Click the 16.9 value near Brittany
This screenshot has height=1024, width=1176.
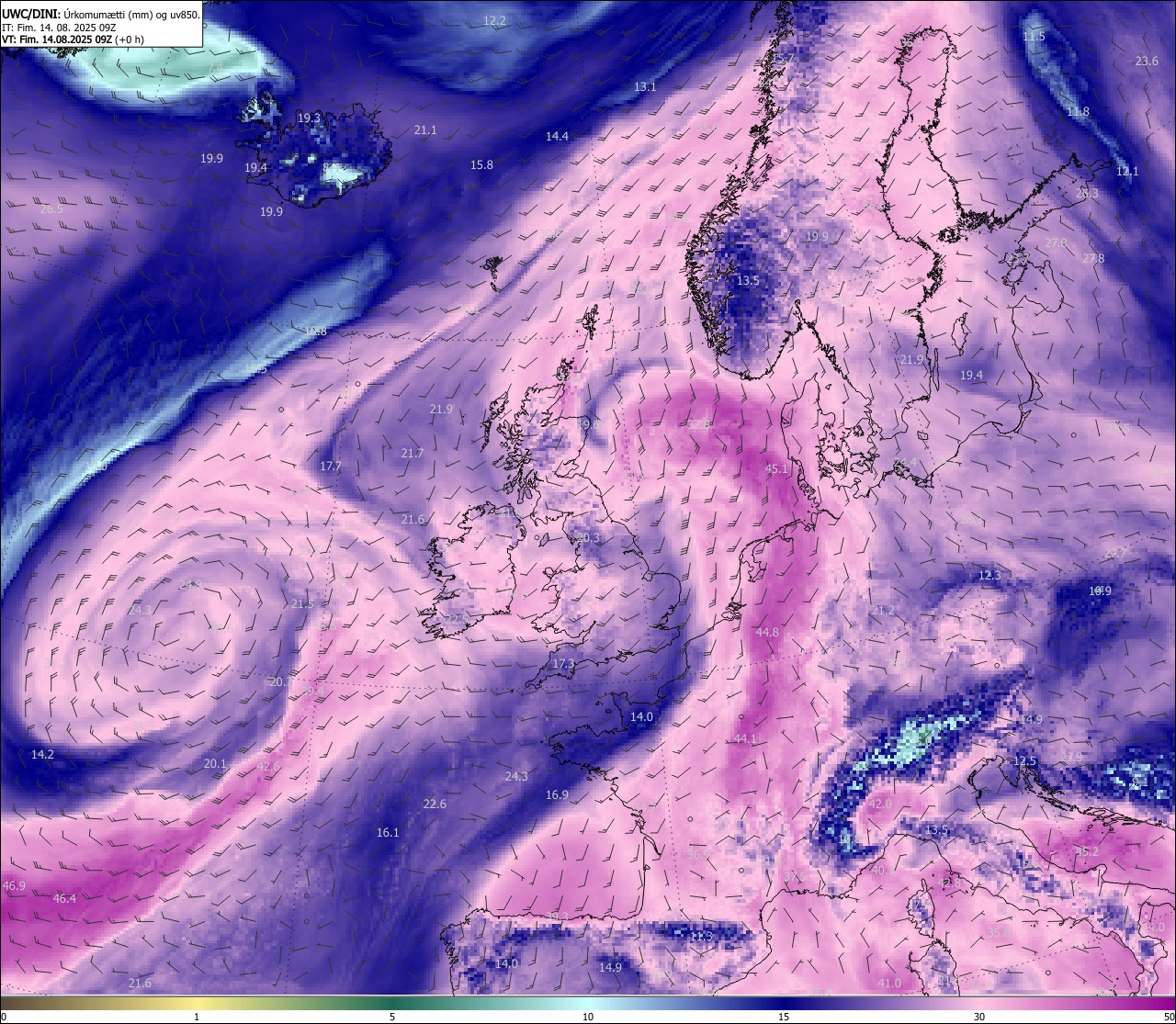click(557, 794)
